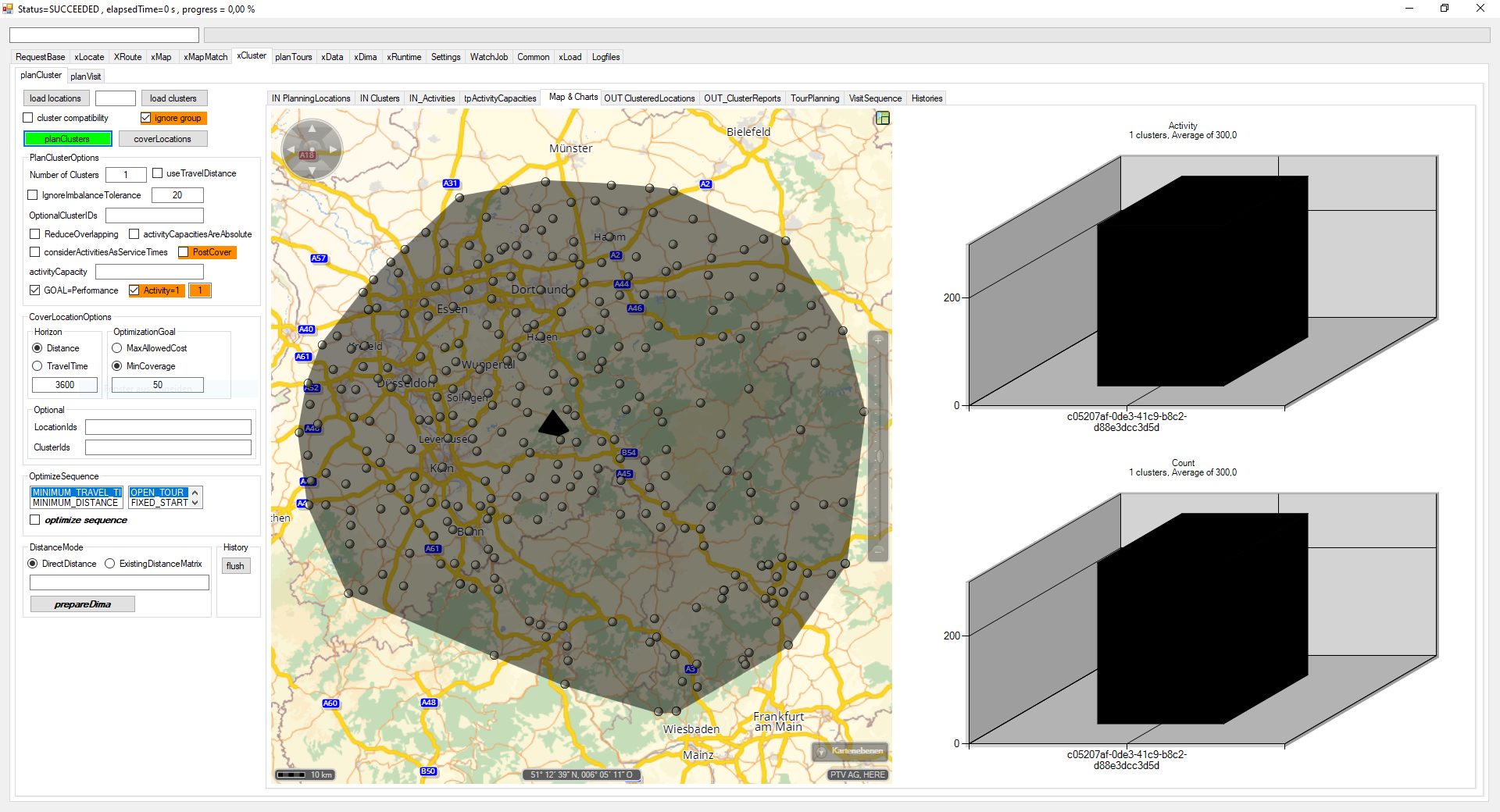The image size is (1500, 812).
Task: Click the map zoom-in plus button
Action: [878, 340]
